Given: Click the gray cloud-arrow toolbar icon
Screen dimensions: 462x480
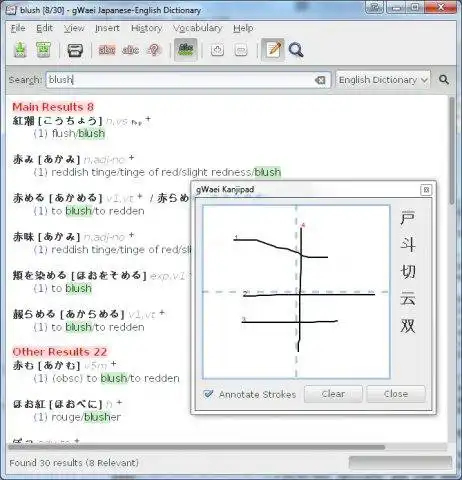Looking at the screenshot, I should tap(217, 50).
